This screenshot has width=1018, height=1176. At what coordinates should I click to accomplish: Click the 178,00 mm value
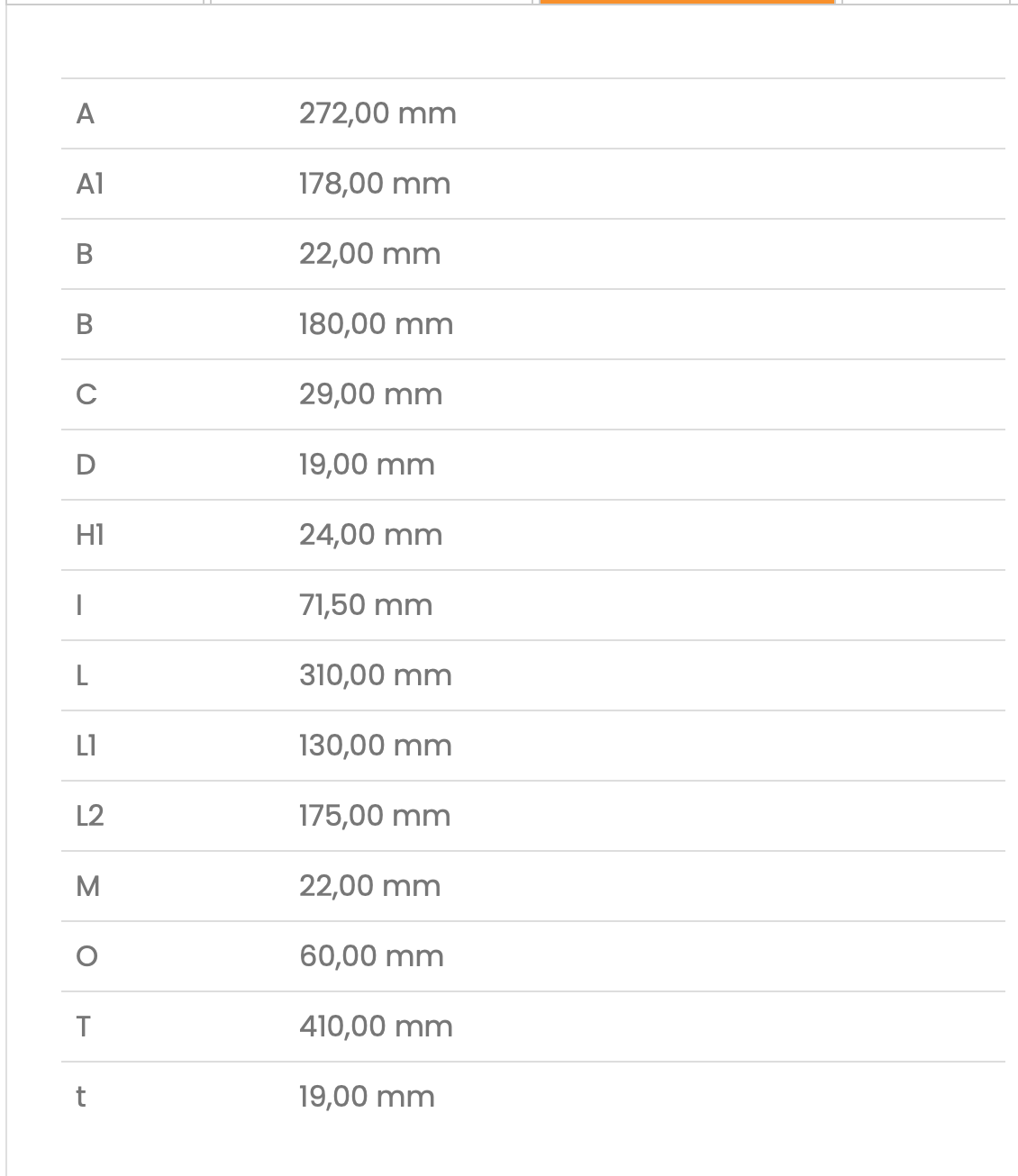pyautogui.click(x=375, y=184)
